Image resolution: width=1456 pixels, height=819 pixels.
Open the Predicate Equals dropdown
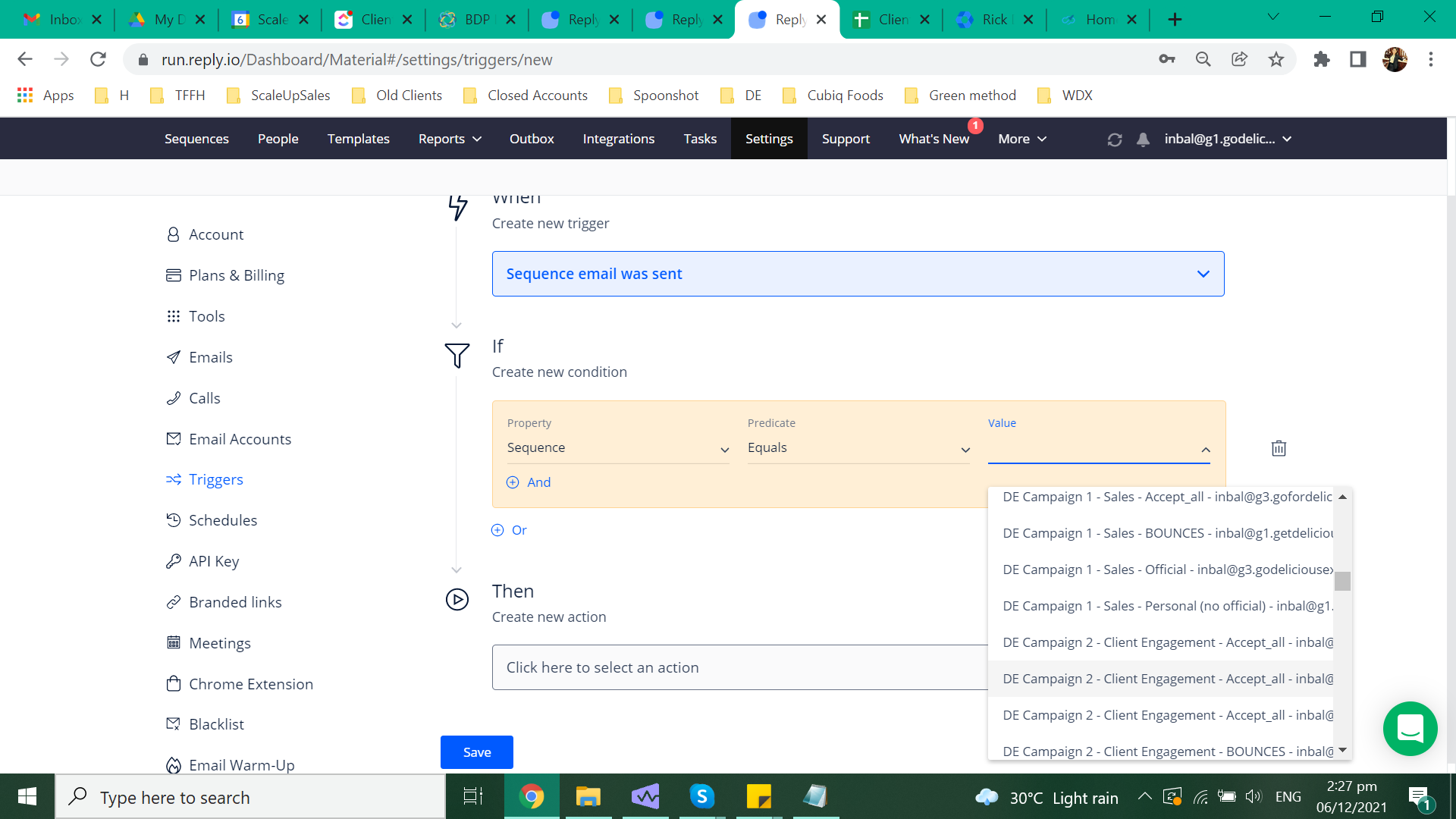point(858,448)
